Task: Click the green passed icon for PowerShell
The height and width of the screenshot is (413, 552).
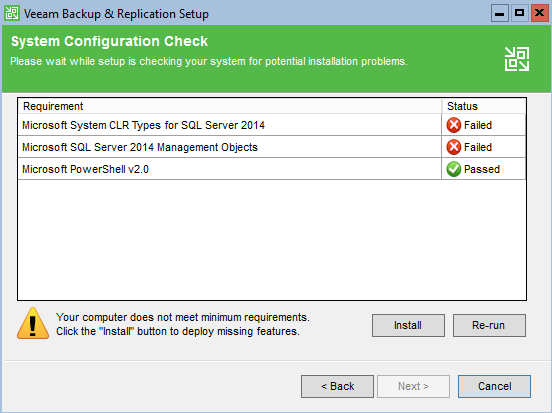Action: tap(454, 169)
